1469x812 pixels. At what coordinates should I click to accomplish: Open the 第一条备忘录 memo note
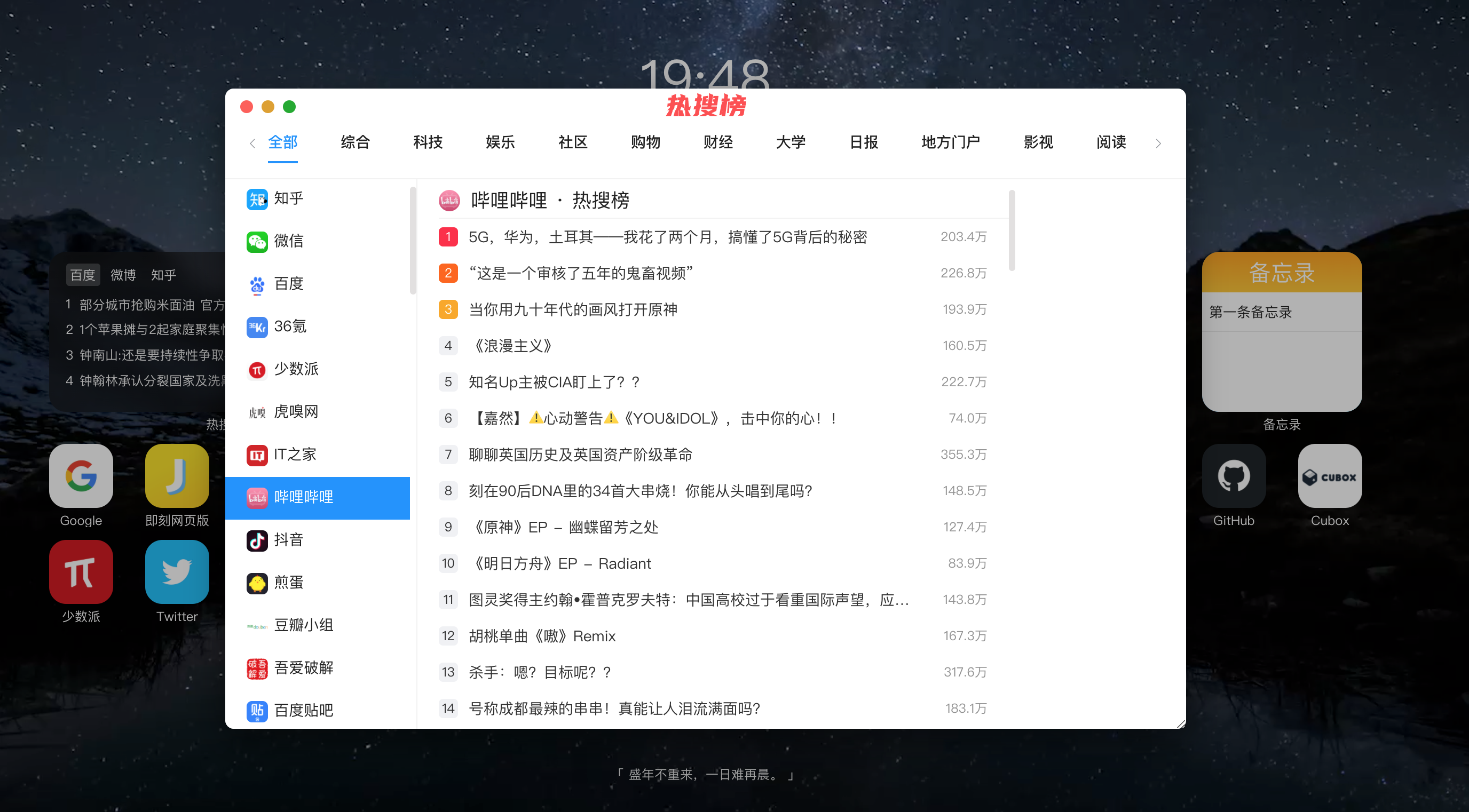click(1250, 312)
